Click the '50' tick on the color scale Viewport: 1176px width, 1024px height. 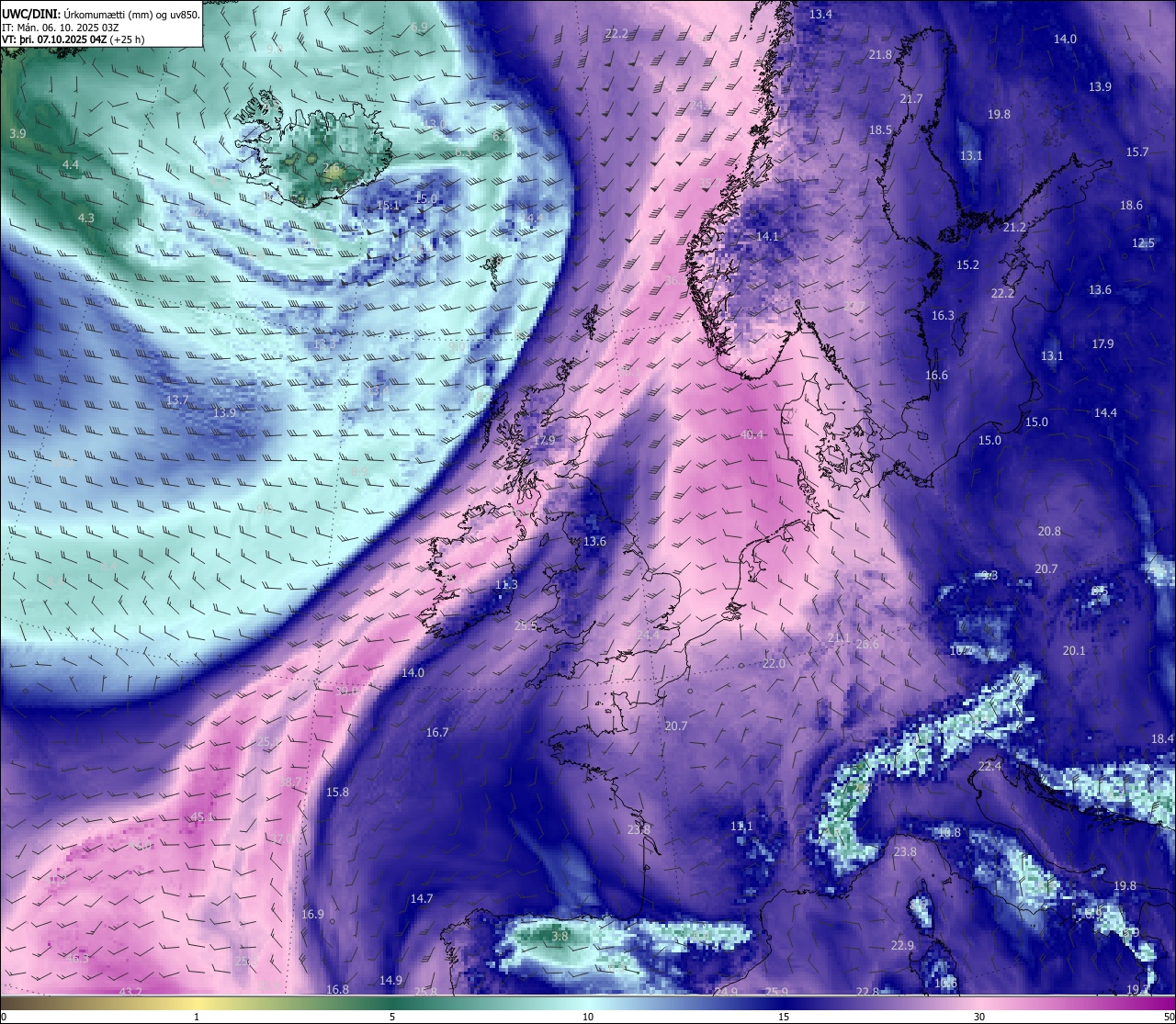click(x=1169, y=1017)
